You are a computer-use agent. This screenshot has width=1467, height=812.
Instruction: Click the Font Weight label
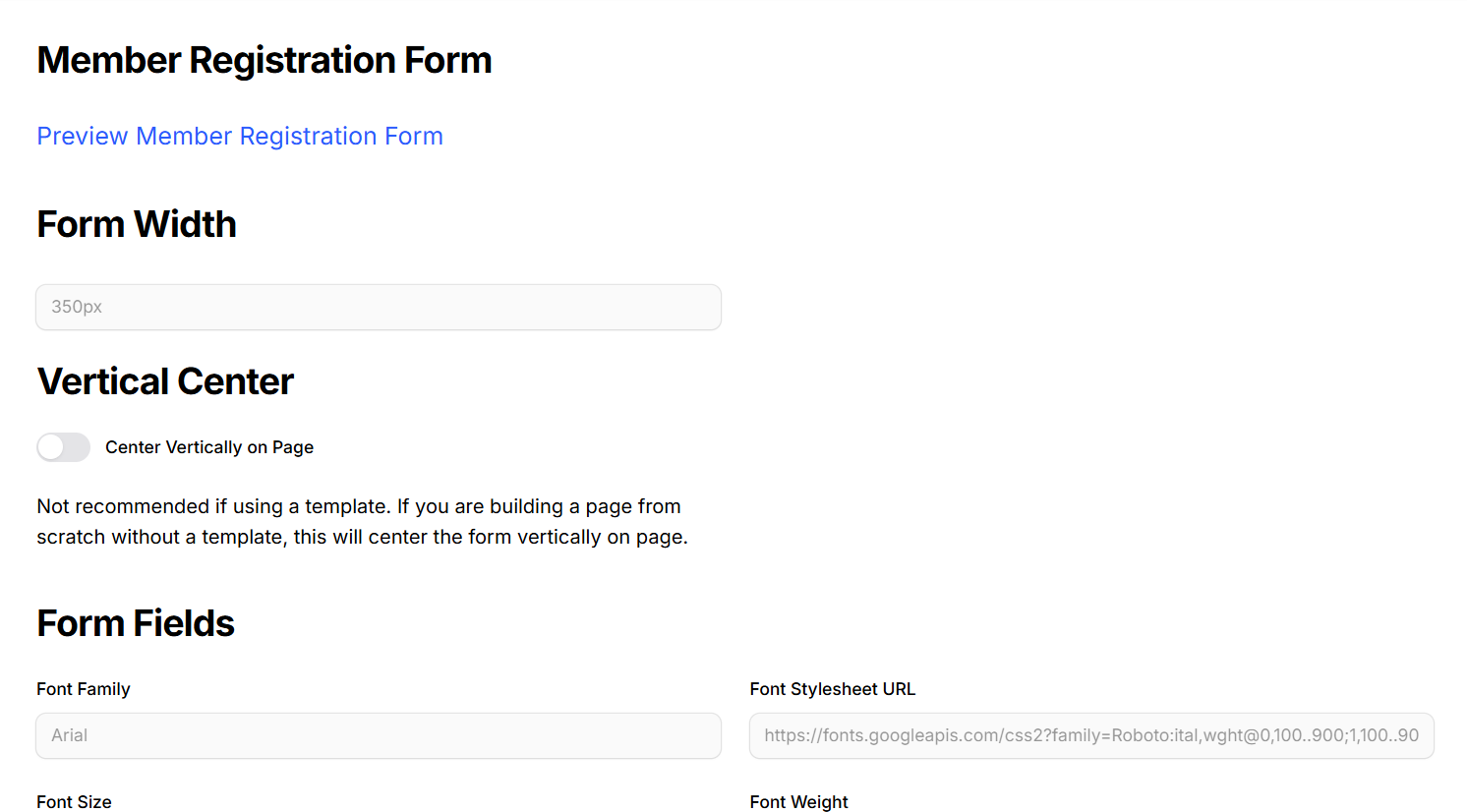(798, 802)
